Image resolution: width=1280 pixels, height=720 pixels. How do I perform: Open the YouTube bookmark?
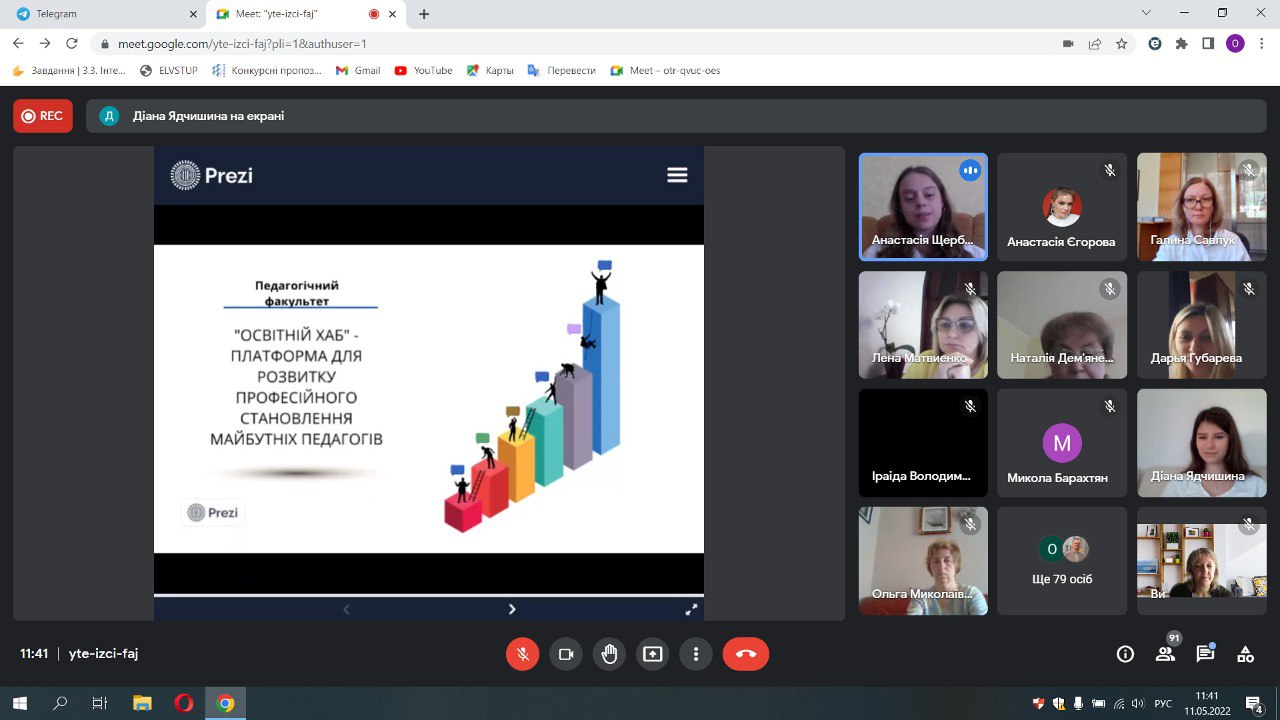click(x=423, y=71)
